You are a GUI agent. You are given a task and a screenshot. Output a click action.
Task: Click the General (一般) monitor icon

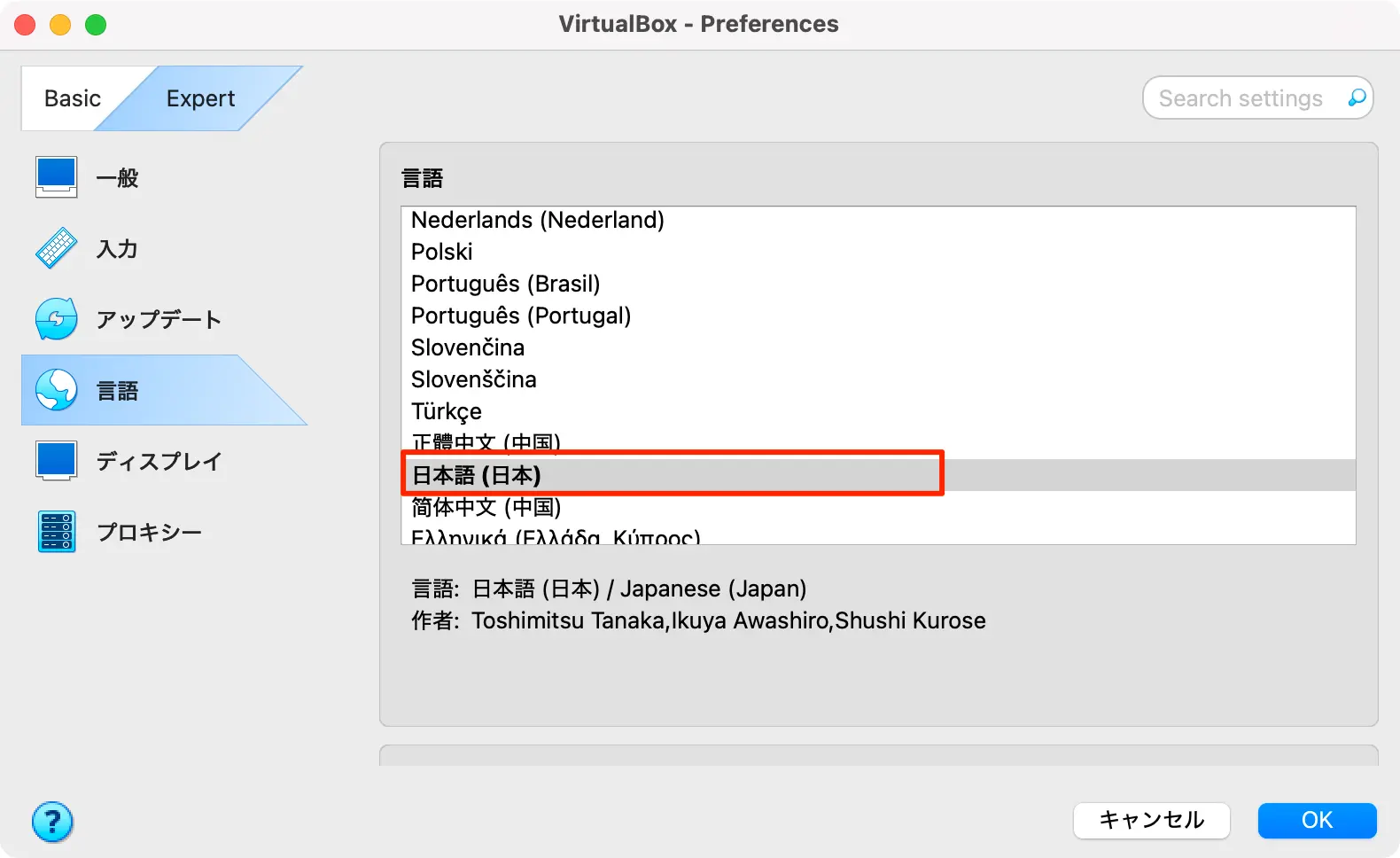click(57, 176)
